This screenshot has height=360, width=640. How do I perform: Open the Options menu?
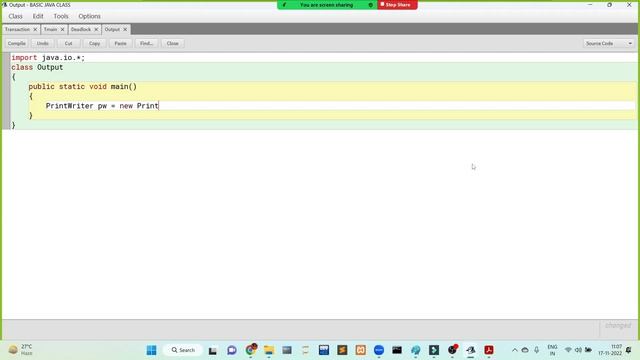point(89,16)
